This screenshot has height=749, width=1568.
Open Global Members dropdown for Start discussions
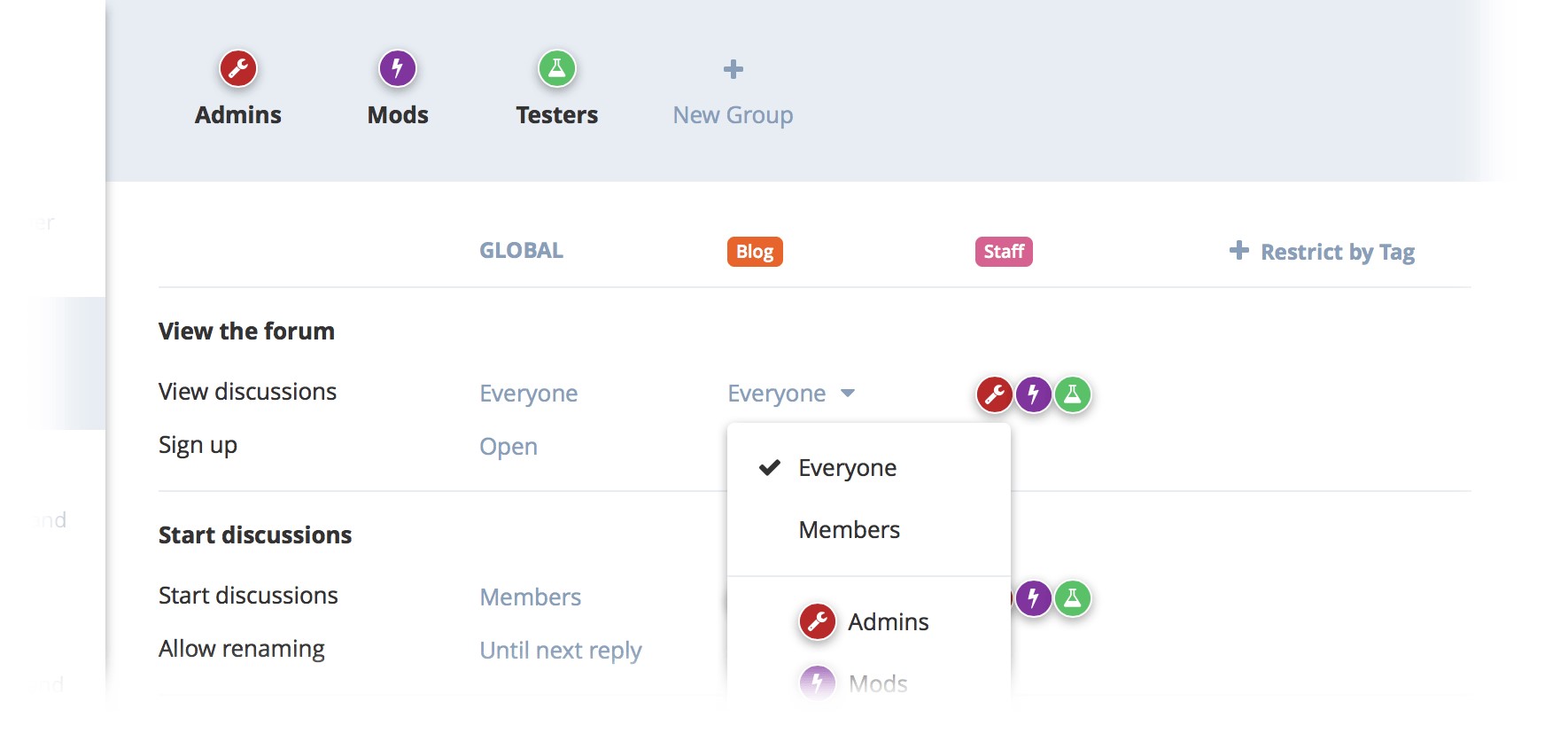530,597
